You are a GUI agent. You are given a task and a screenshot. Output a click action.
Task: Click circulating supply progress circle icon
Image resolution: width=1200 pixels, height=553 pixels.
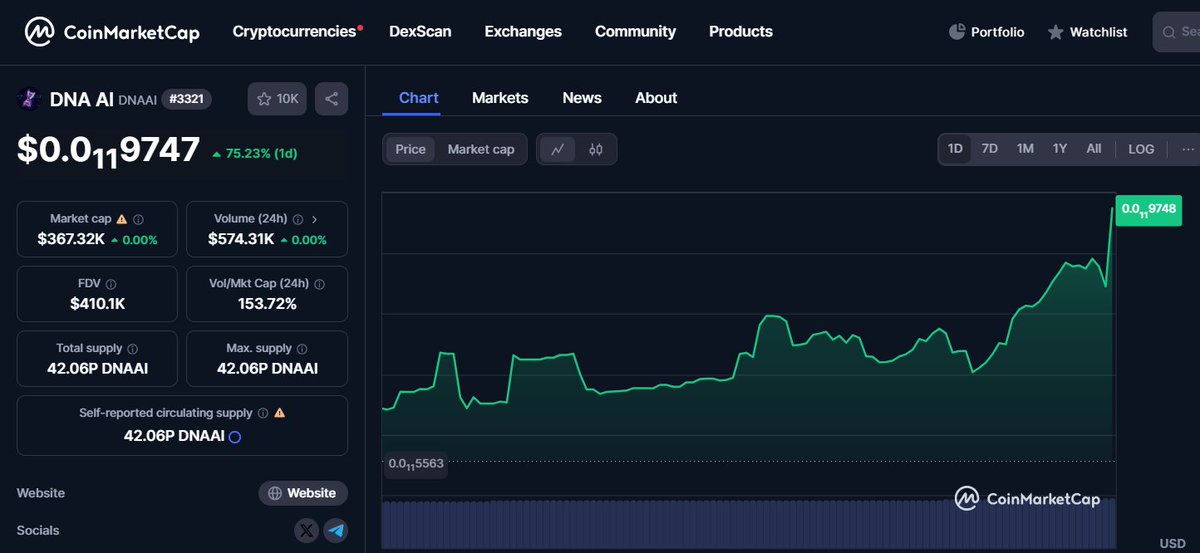tap(235, 437)
